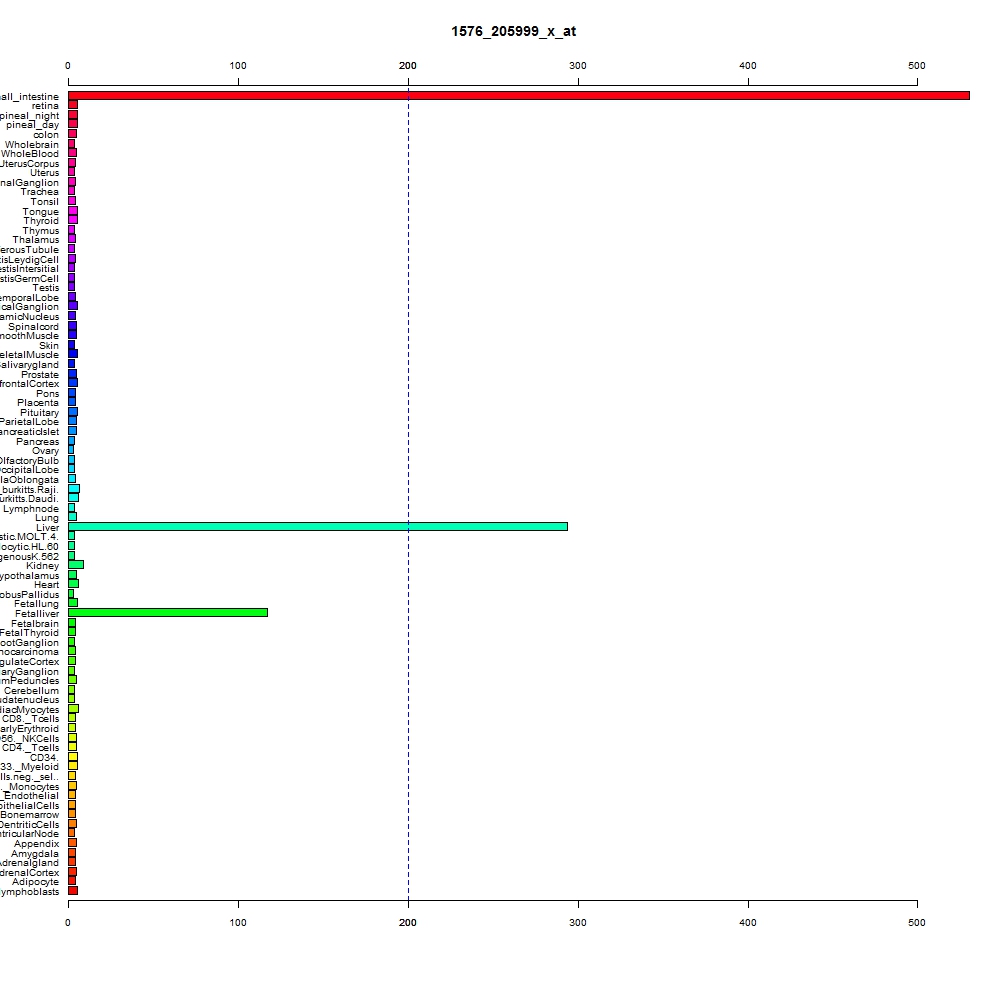Click the Appendix label
The height and width of the screenshot is (1000, 1000).
(x=36, y=844)
